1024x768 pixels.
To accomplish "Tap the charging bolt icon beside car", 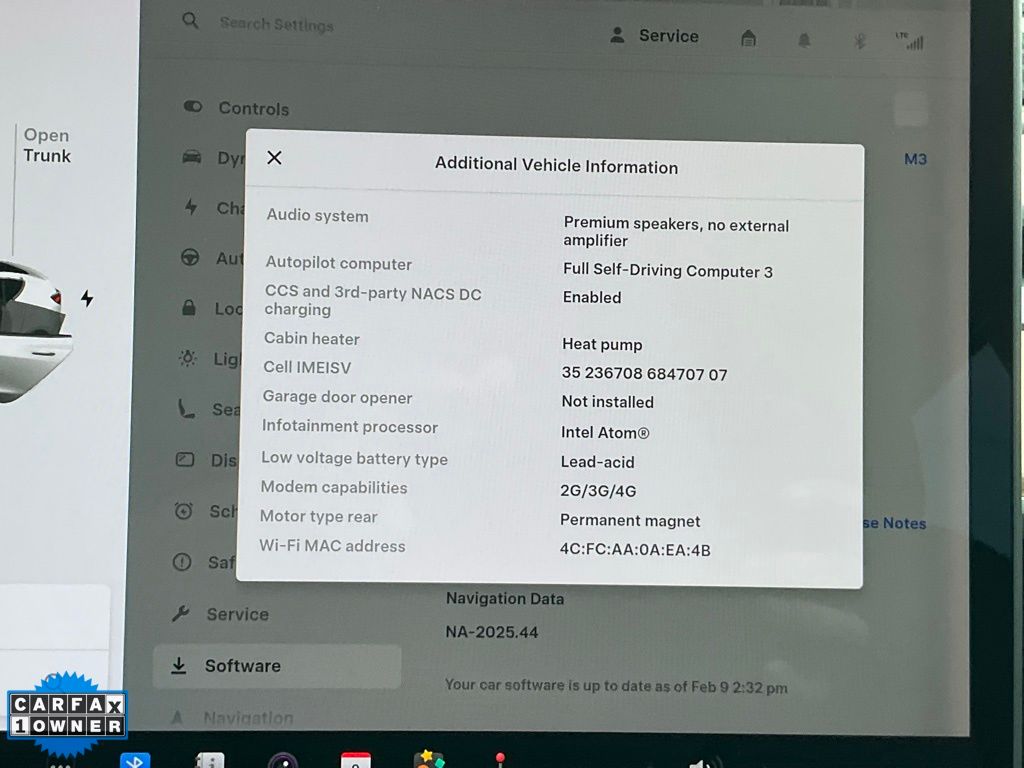I will 87,298.
